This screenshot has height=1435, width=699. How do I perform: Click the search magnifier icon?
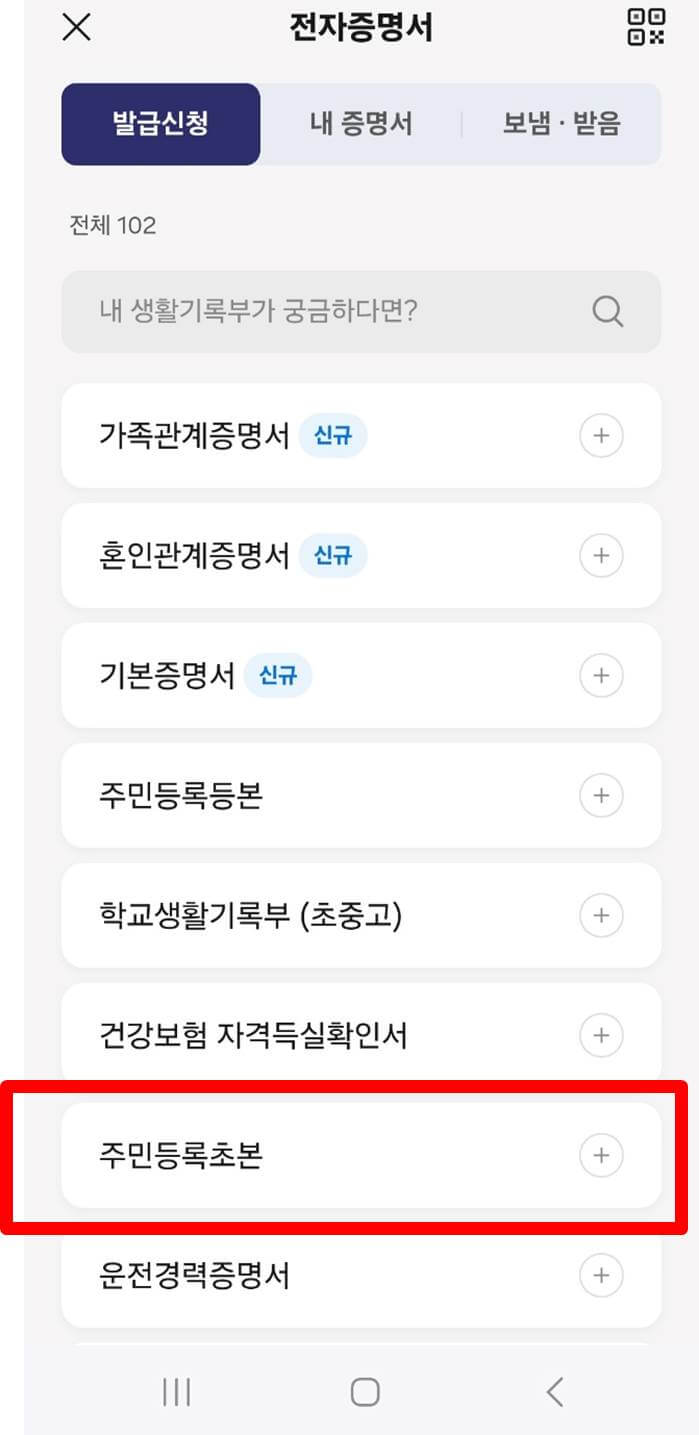click(607, 311)
